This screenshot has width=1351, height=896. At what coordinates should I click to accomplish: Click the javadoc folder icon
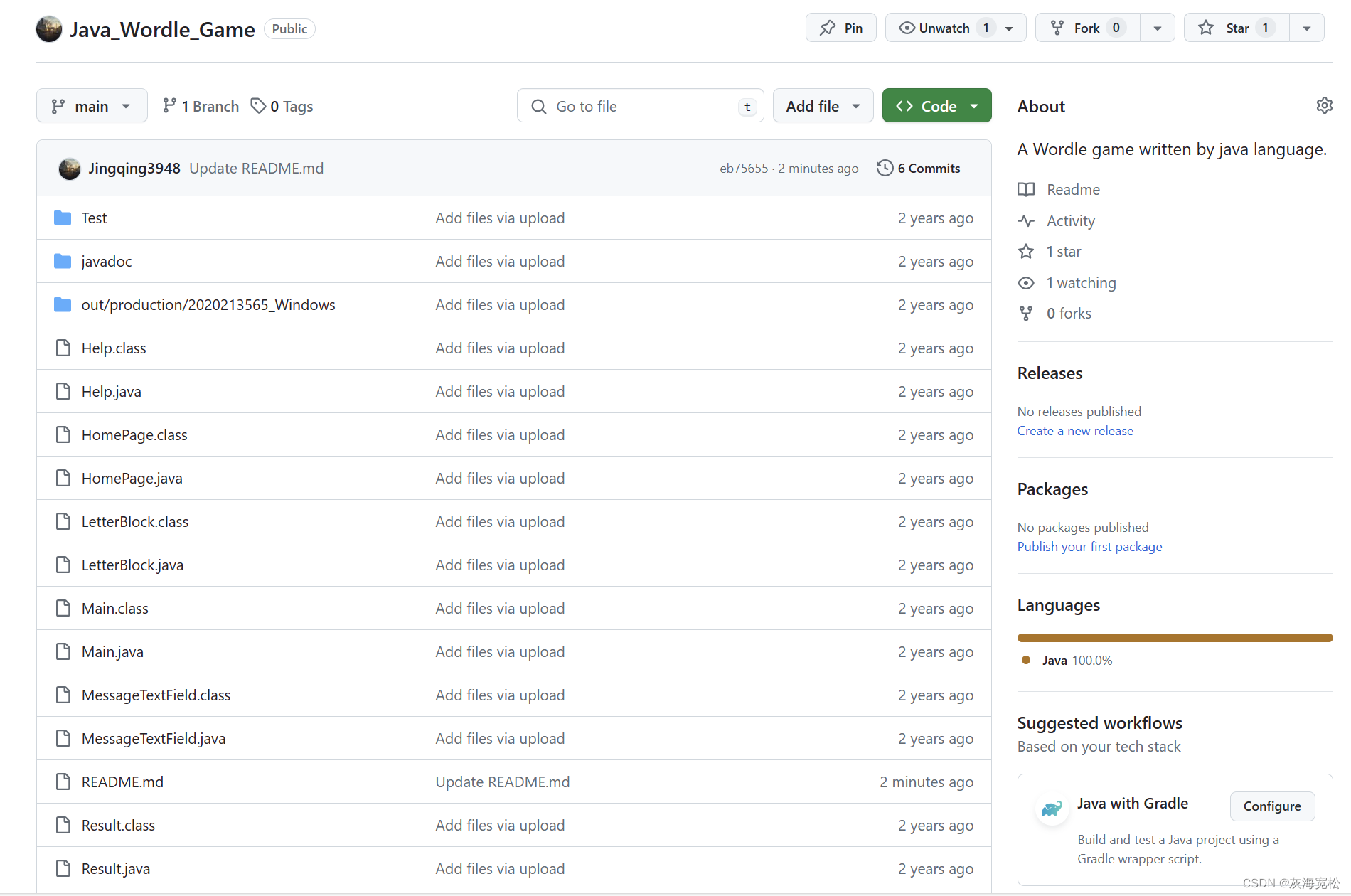[x=63, y=261]
